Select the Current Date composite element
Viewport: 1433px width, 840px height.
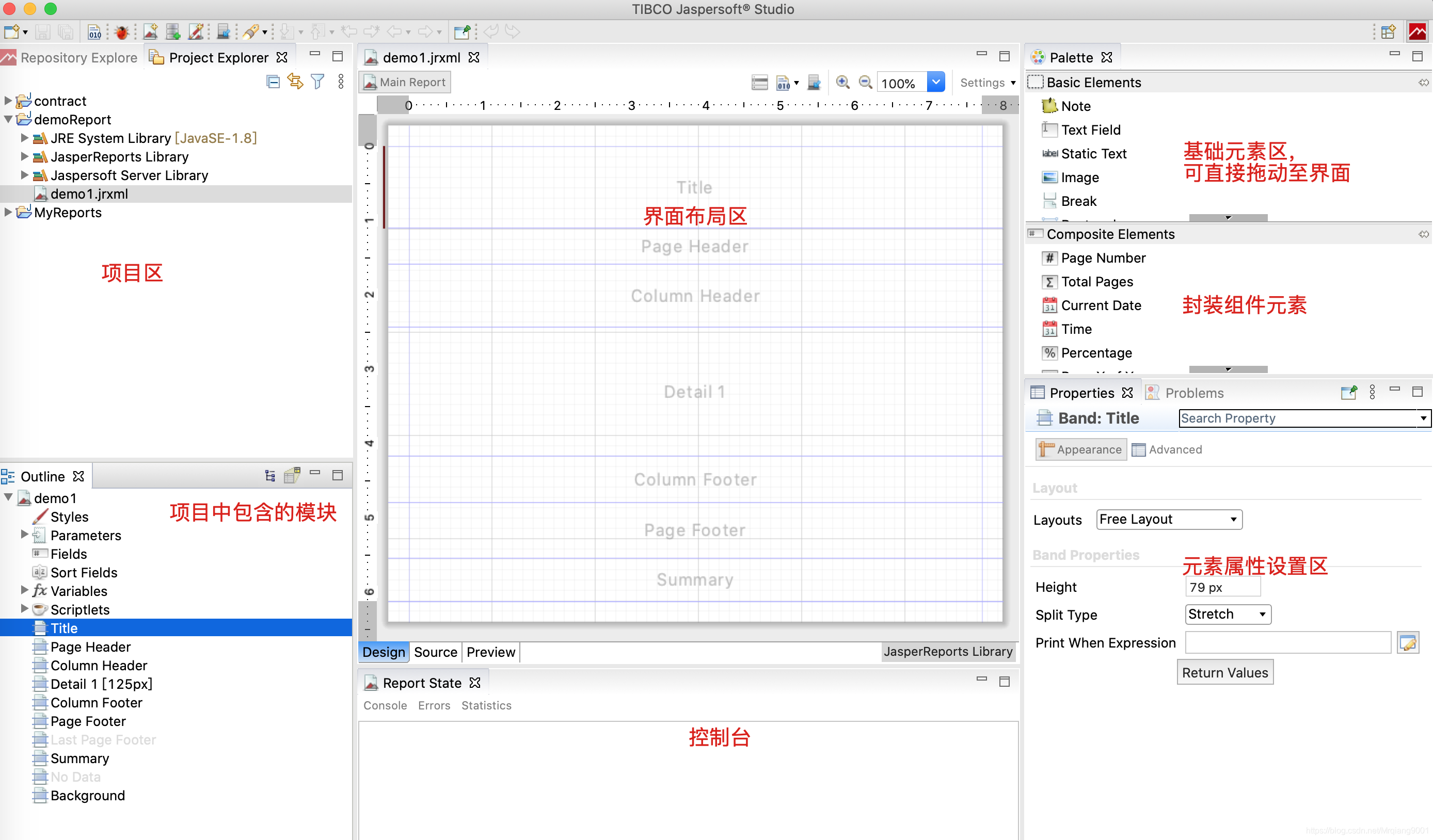pyautogui.click(x=1100, y=305)
